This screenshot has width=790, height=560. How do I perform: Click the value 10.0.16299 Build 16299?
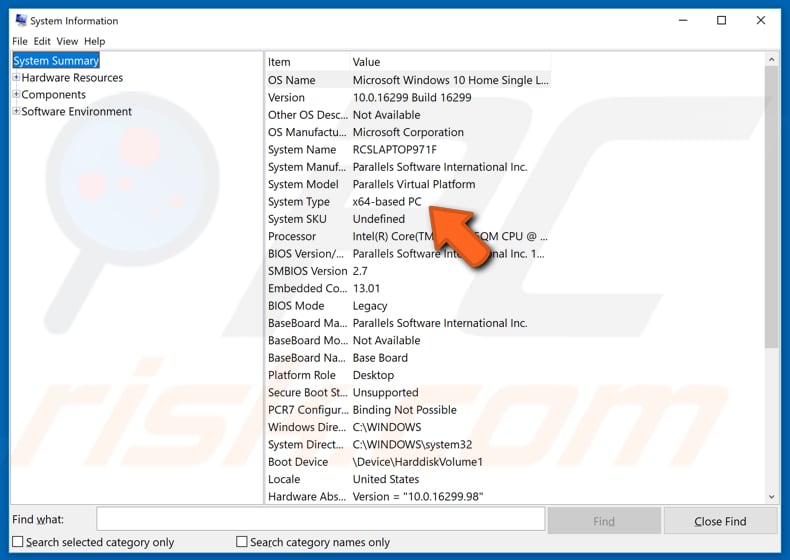pyautogui.click(x=412, y=97)
